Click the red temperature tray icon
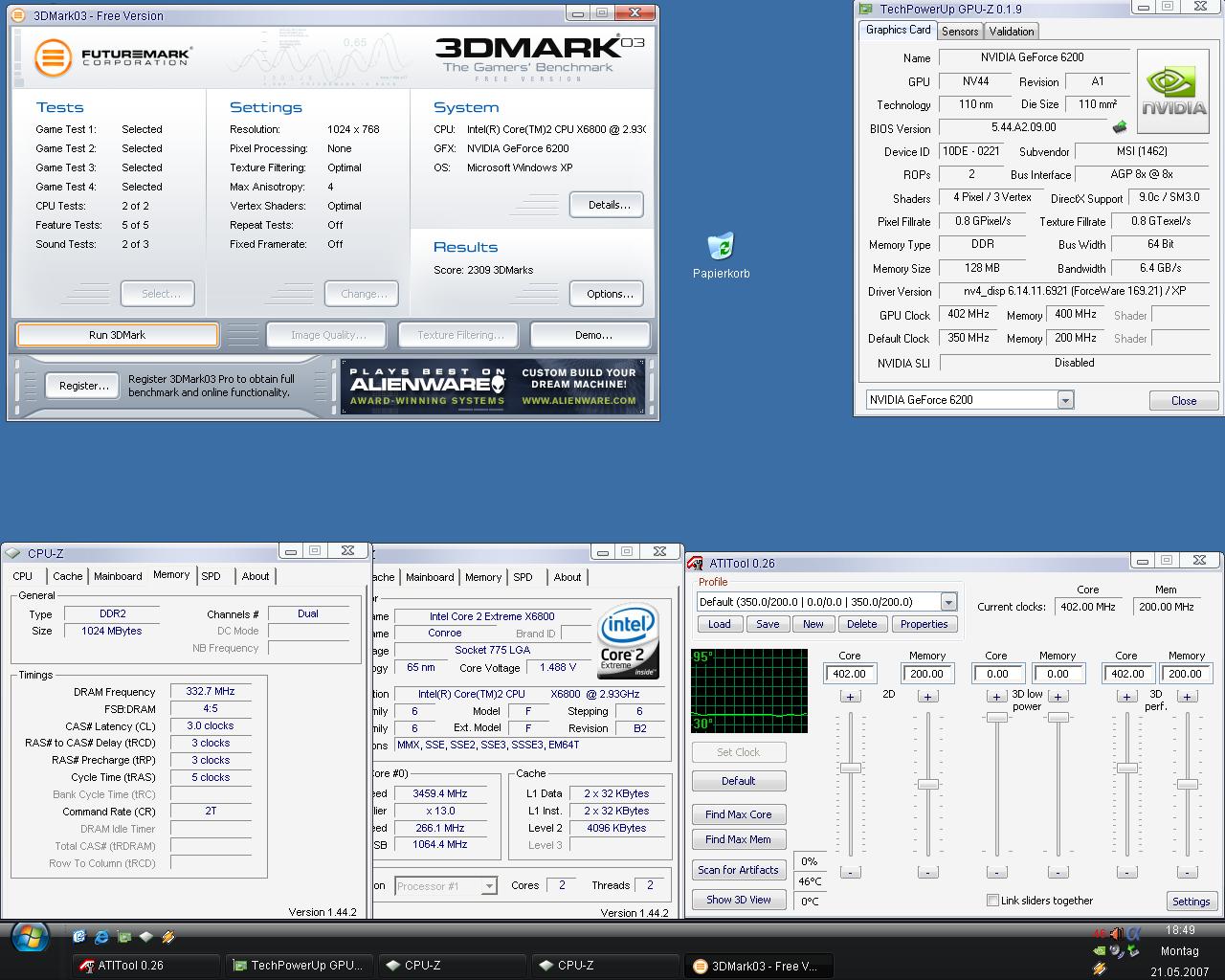Viewport: 1225px width, 980px height. click(x=1100, y=933)
